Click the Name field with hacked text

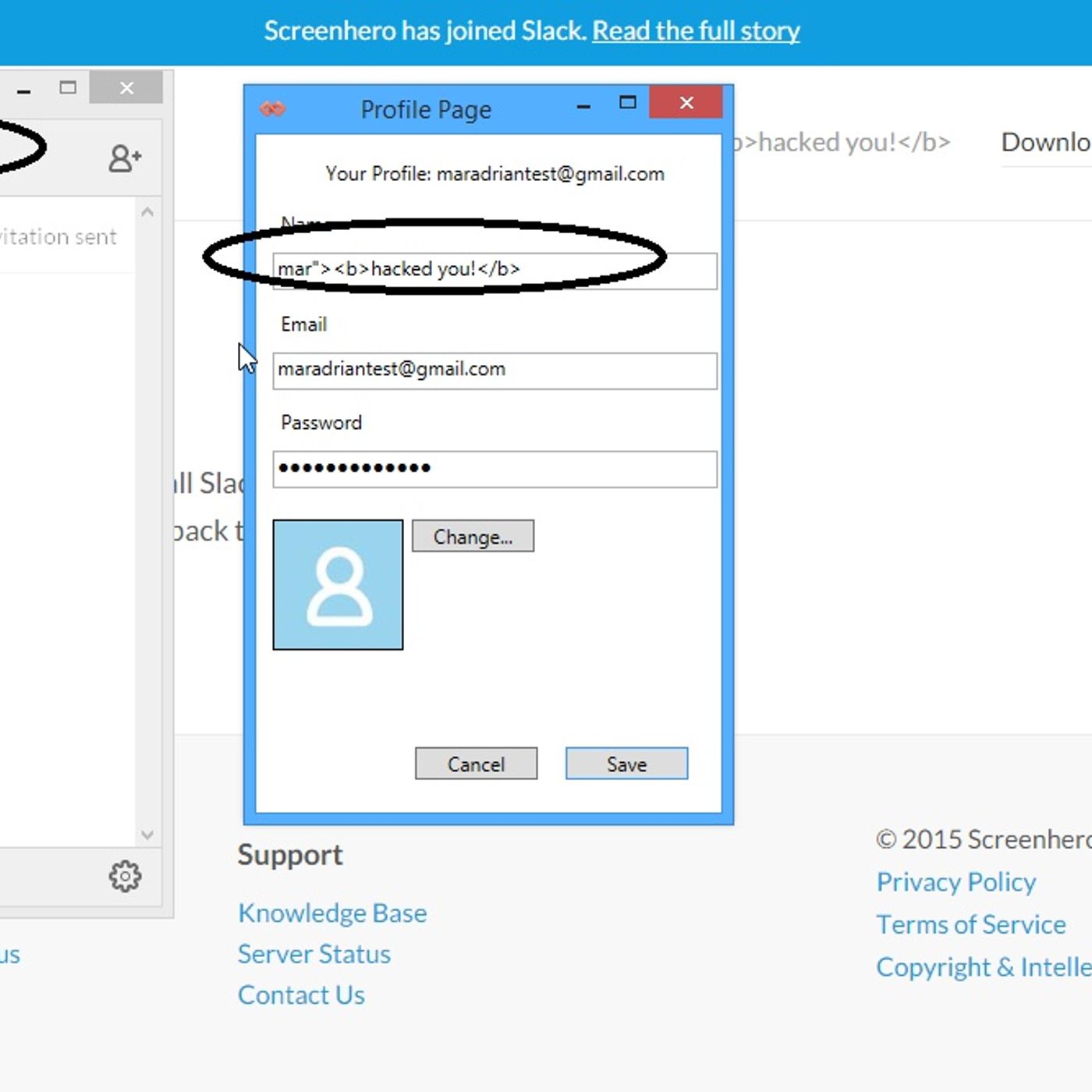(495, 270)
